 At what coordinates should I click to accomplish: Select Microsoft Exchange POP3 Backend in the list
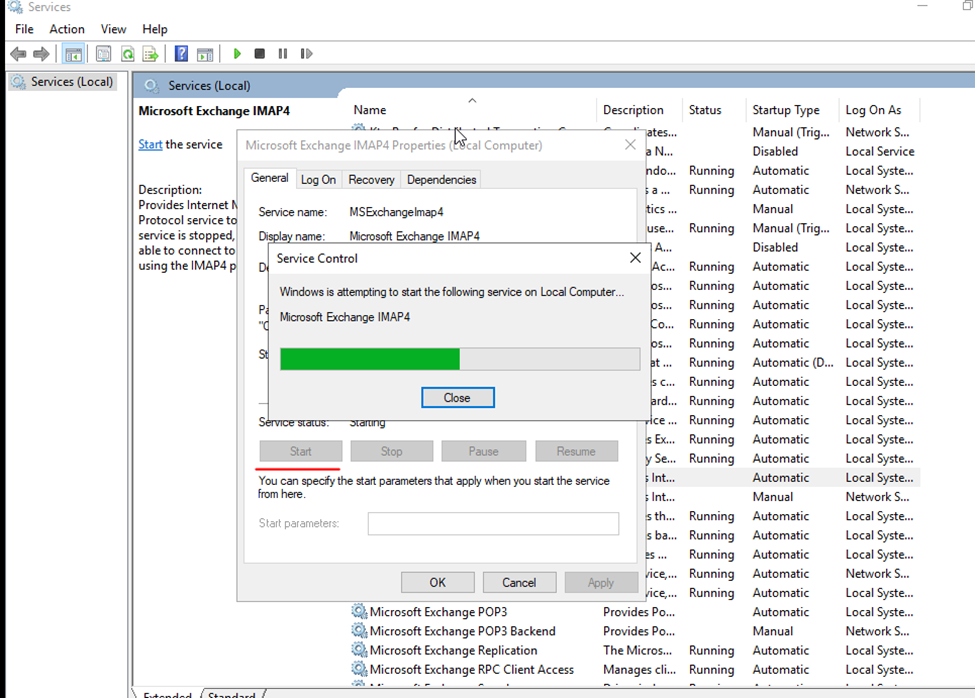[x=461, y=631]
